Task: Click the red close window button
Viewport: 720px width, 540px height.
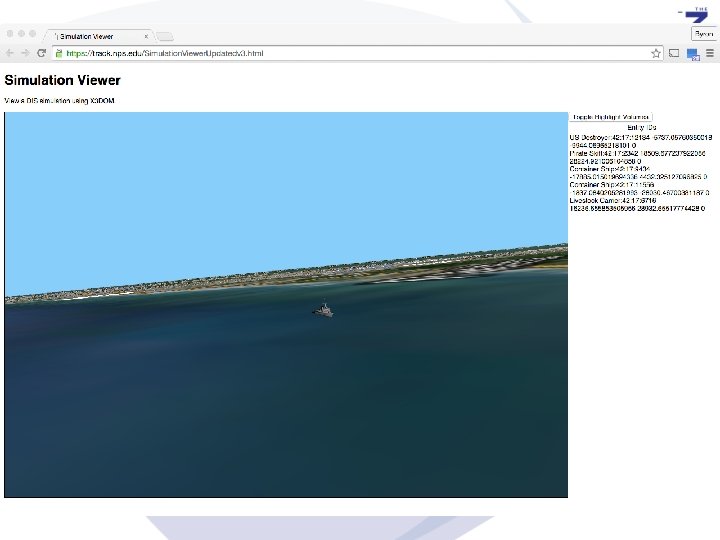Action: pyautogui.click(x=10, y=34)
